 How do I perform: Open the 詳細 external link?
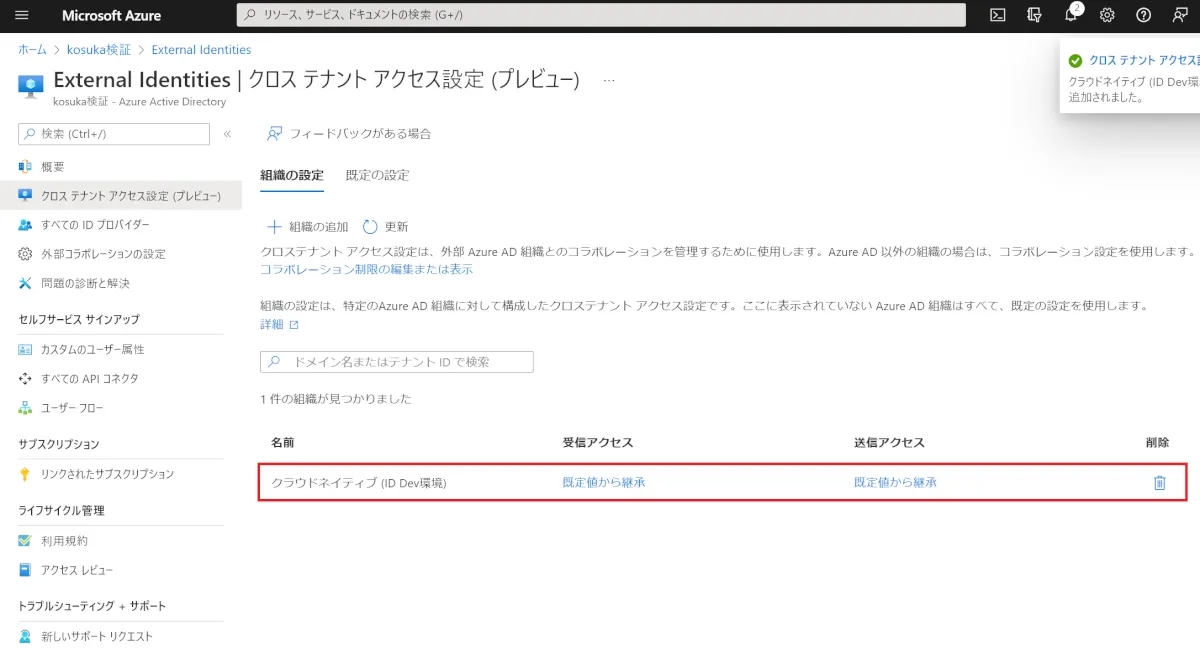(279, 324)
